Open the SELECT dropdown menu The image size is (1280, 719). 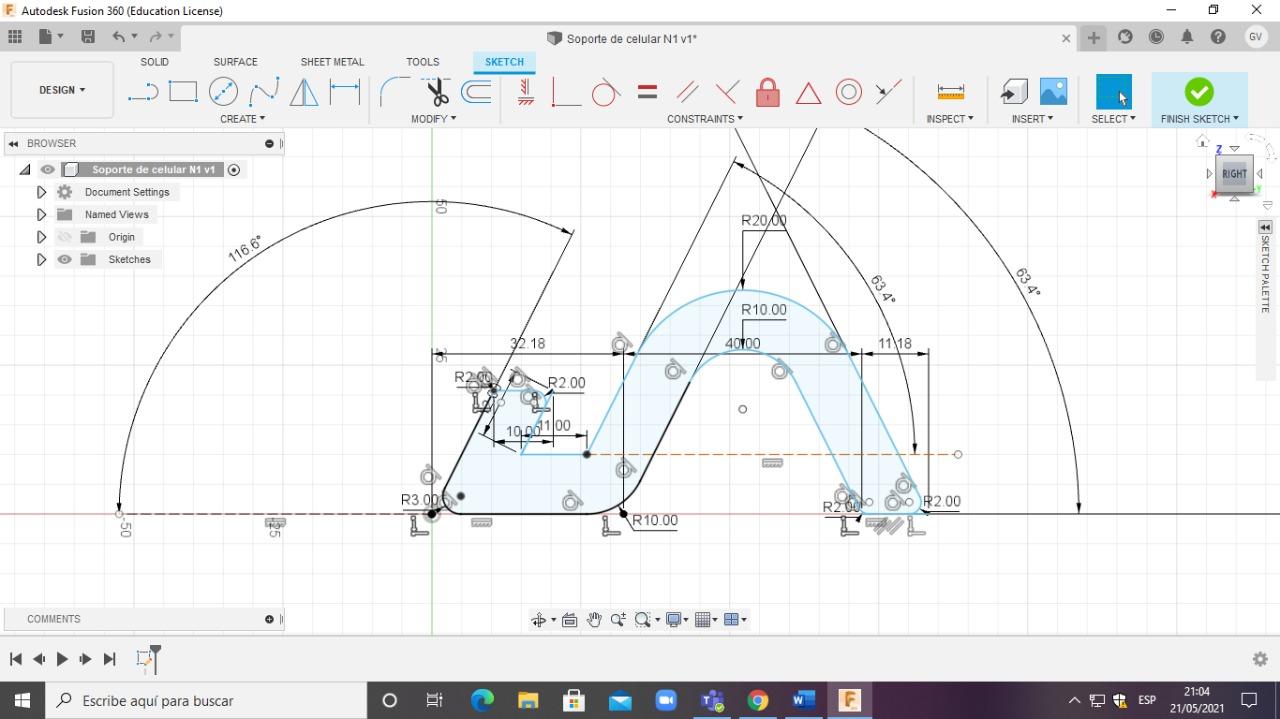[x=1114, y=119]
